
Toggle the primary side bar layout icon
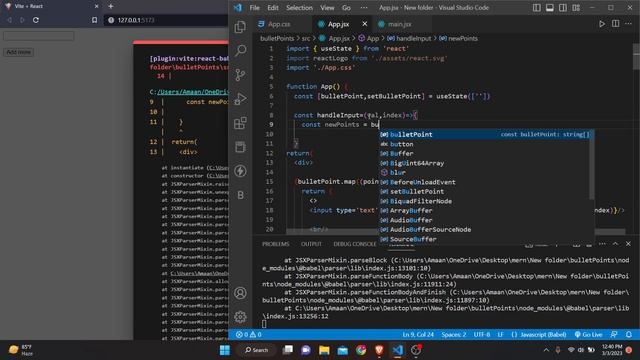click(x=537, y=8)
